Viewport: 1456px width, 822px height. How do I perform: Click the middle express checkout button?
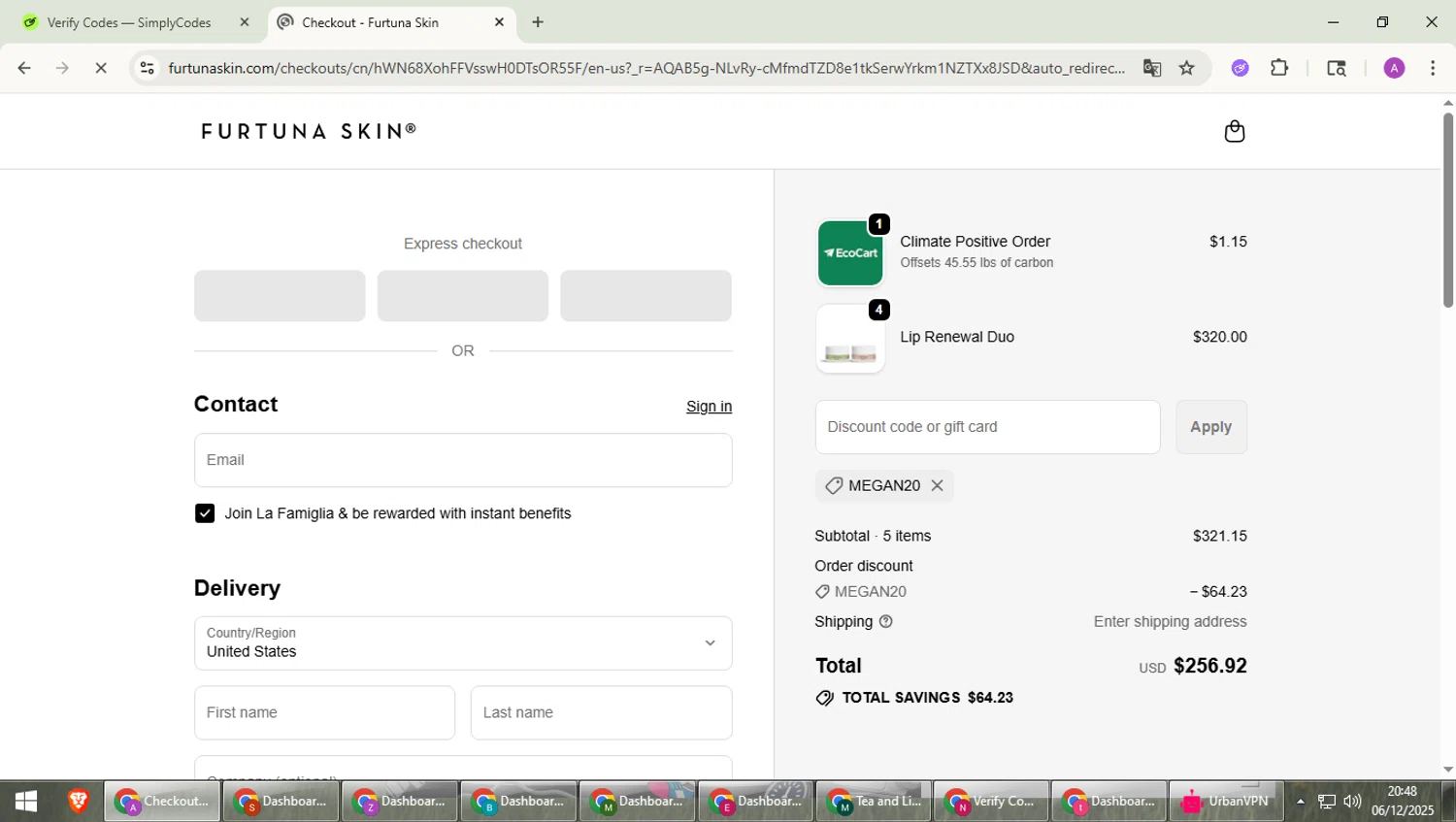[x=463, y=296]
